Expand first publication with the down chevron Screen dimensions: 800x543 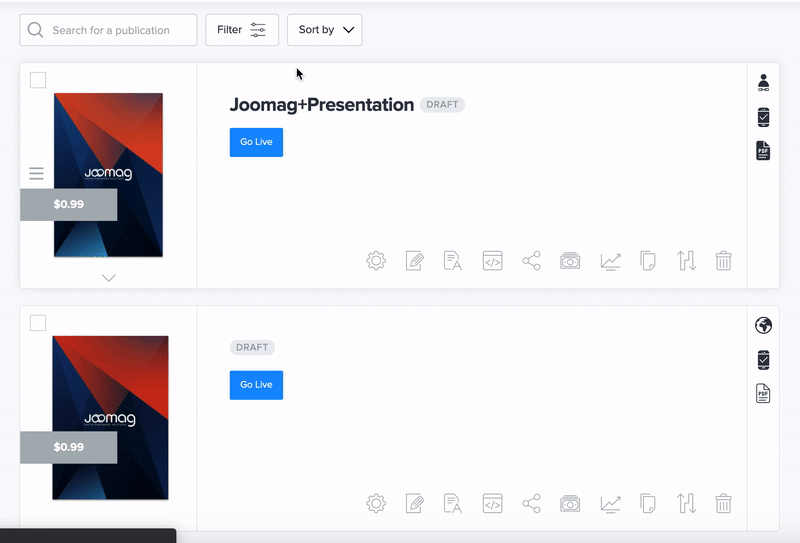[109, 278]
